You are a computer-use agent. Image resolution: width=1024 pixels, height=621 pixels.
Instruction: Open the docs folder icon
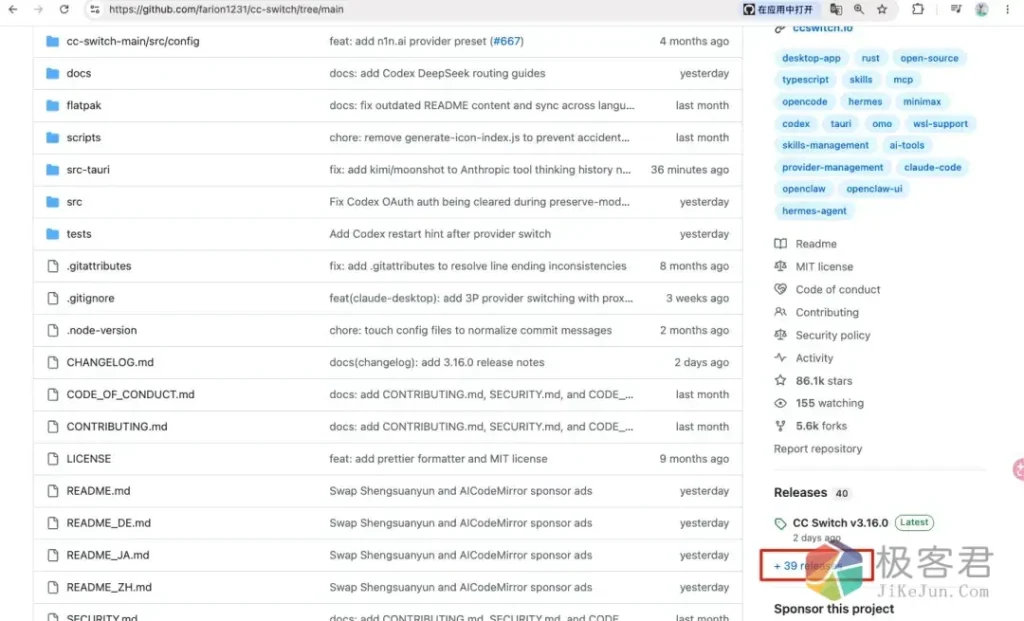click(x=53, y=73)
